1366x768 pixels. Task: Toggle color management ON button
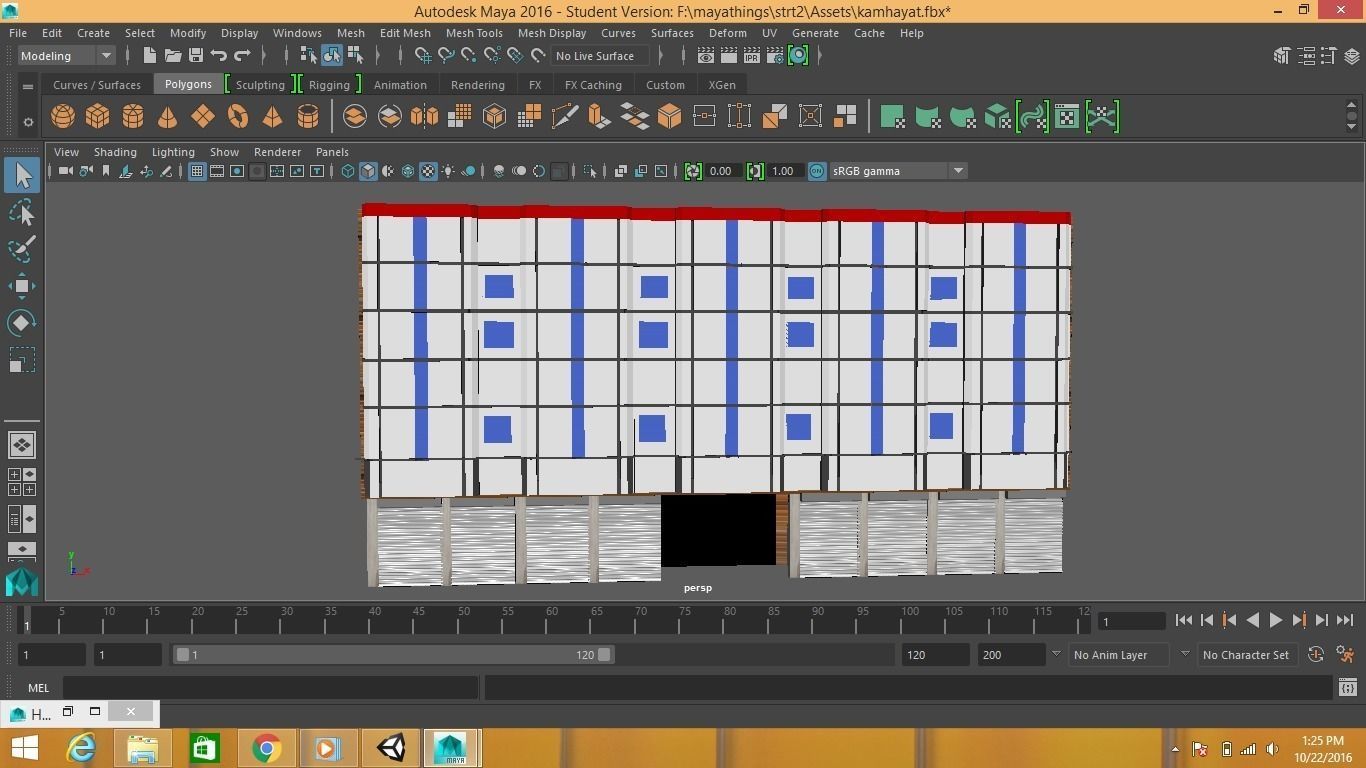[x=817, y=171]
